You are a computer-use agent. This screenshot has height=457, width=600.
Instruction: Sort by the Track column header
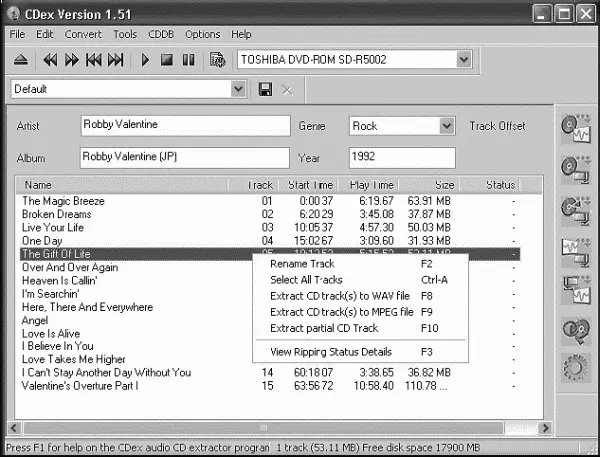click(253, 185)
